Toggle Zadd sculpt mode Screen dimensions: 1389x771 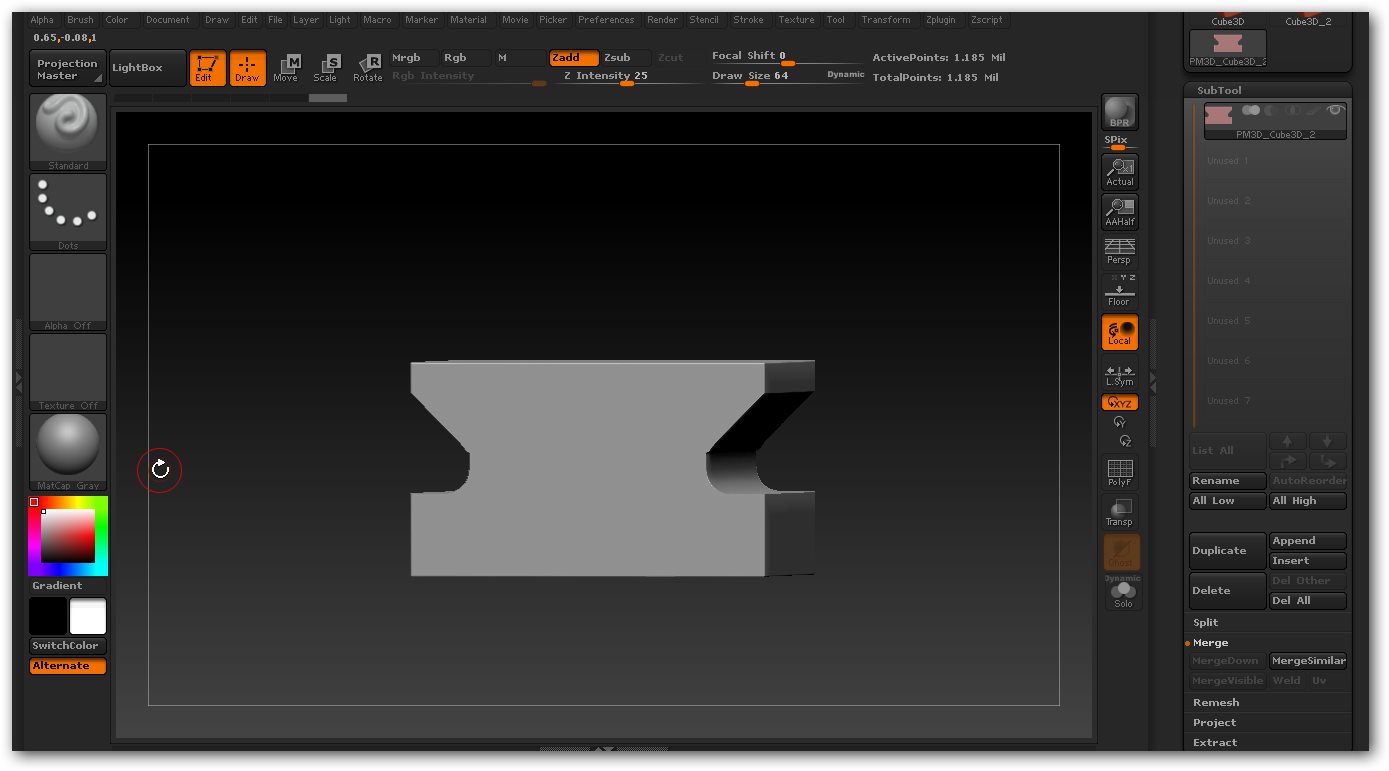click(x=574, y=58)
